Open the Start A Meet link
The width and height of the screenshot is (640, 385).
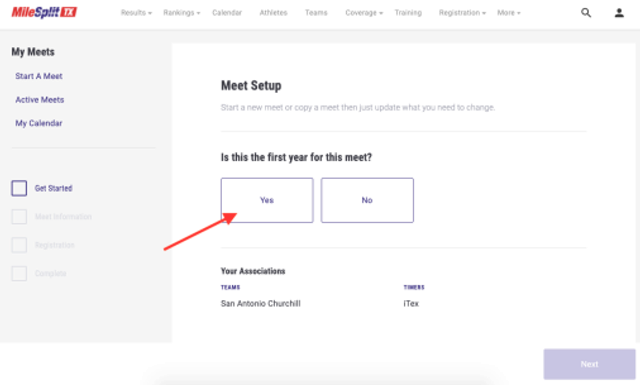tap(39, 76)
